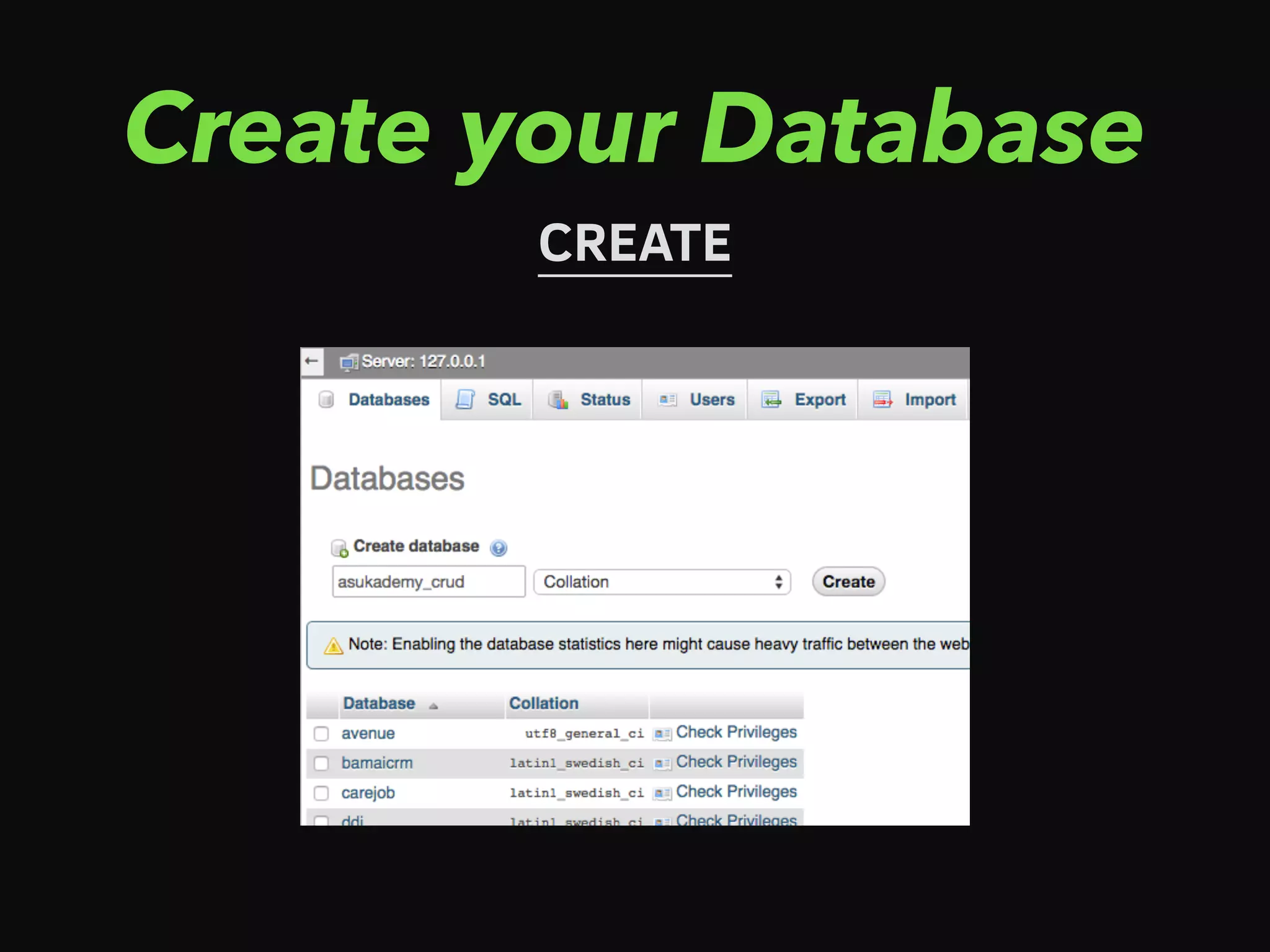Open the Collation dropdown
This screenshot has width=1270, height=952.
coord(662,582)
